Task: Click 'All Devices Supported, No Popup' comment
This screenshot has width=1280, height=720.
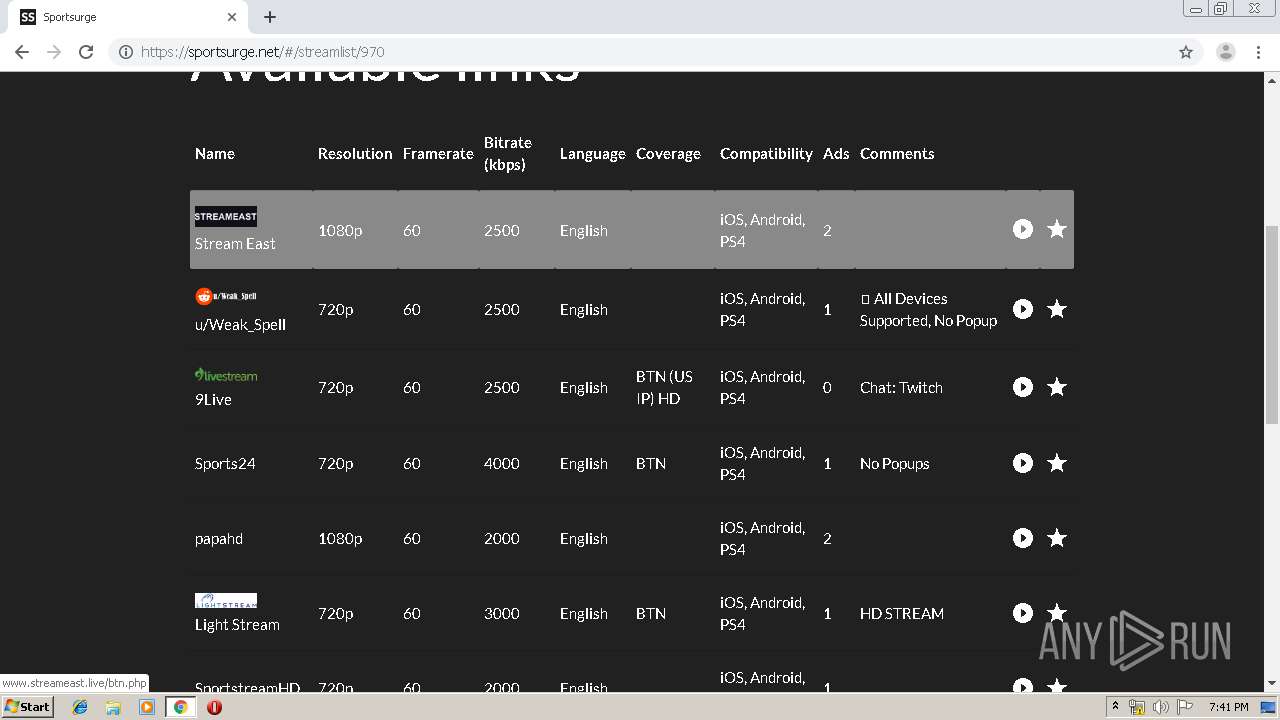Action: [x=929, y=309]
